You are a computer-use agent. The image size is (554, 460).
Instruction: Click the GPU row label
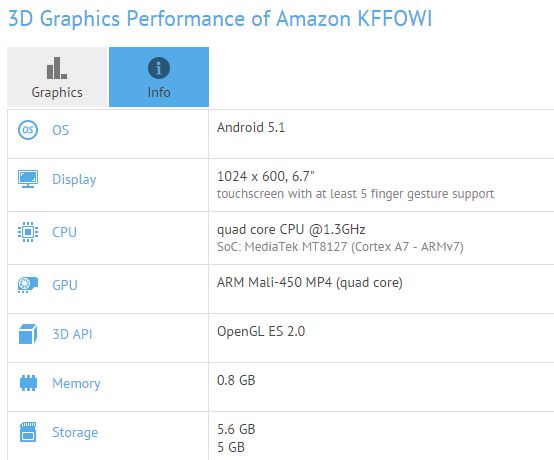65,285
